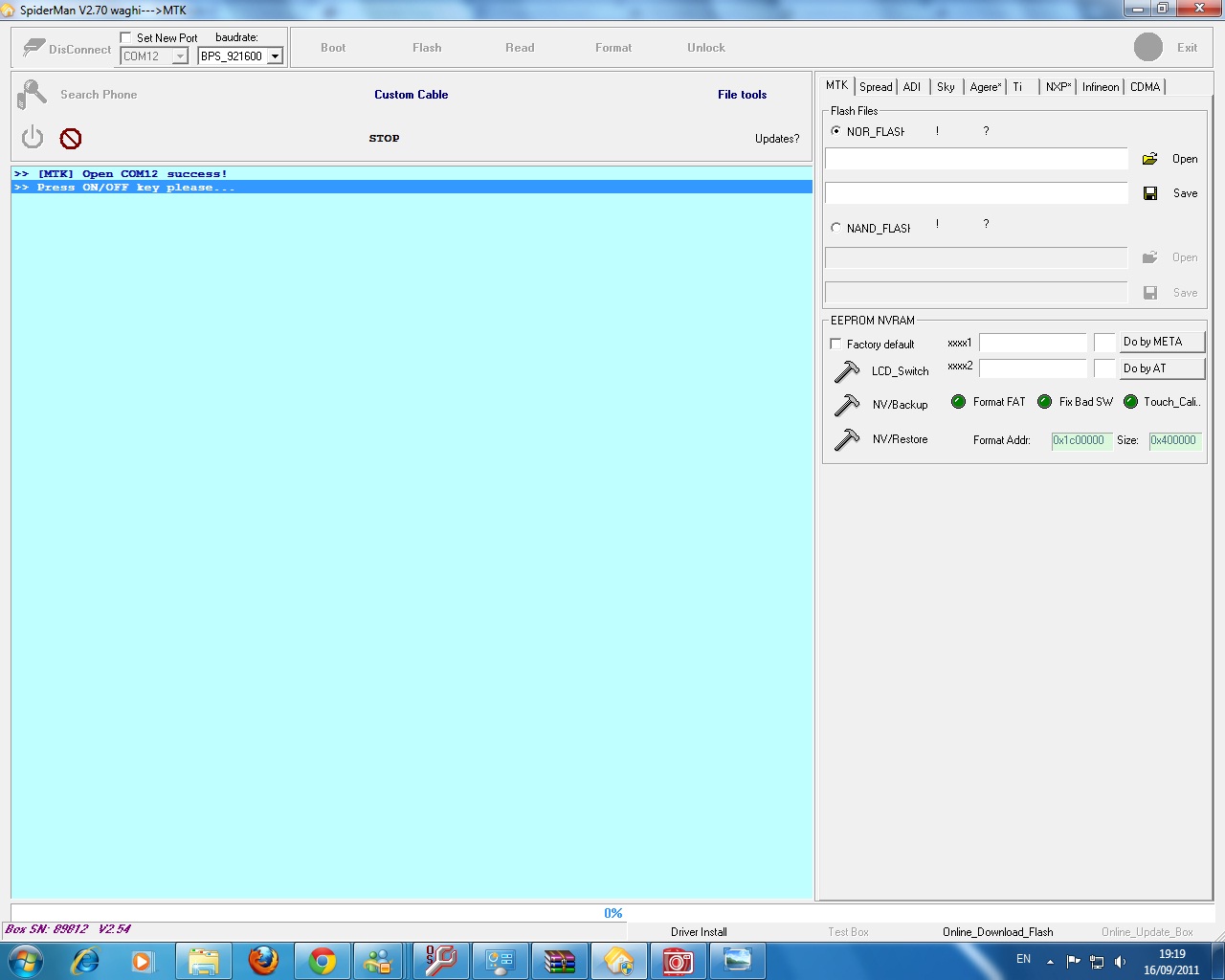The width and height of the screenshot is (1225, 980).
Task: Open Windows Explorer folder on taskbar
Action: [204, 961]
